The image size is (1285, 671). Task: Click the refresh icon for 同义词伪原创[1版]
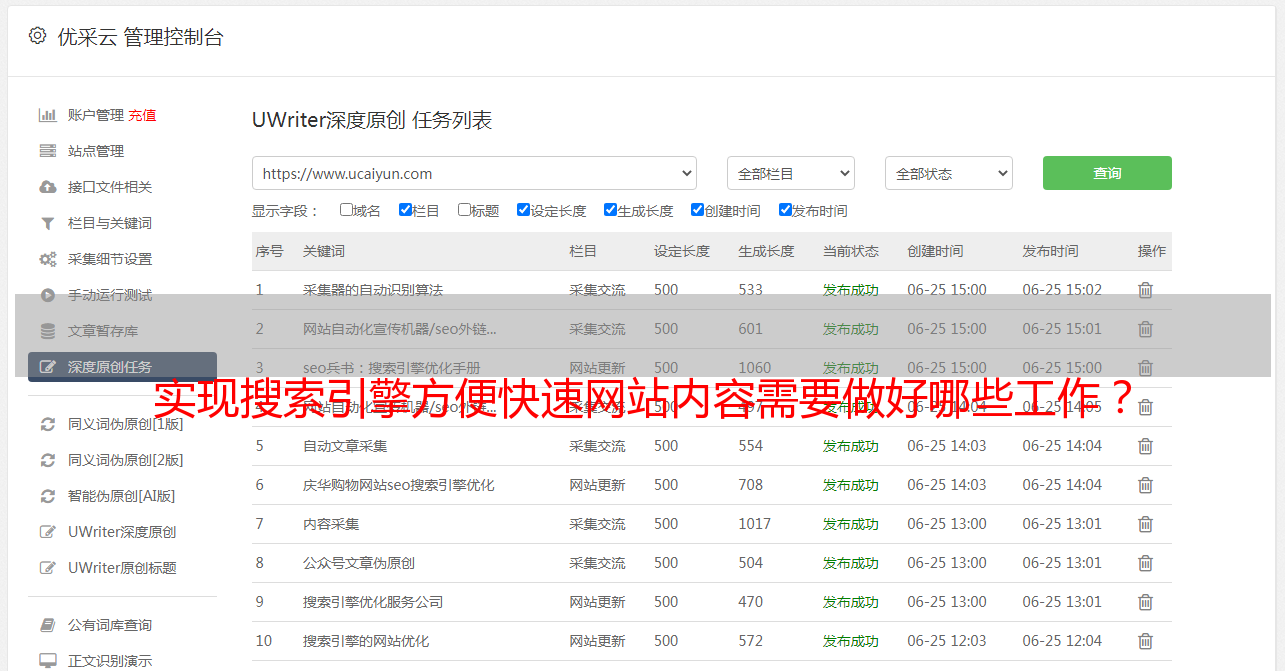click(48, 424)
